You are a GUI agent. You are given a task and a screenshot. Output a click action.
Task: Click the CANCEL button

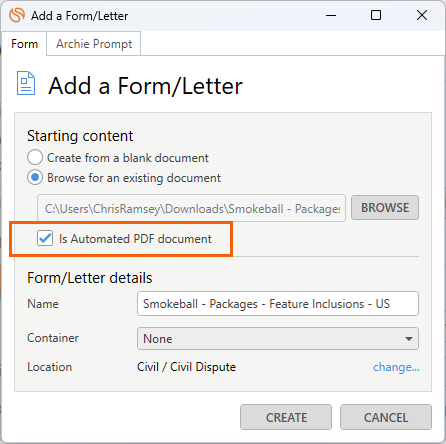[386, 417]
